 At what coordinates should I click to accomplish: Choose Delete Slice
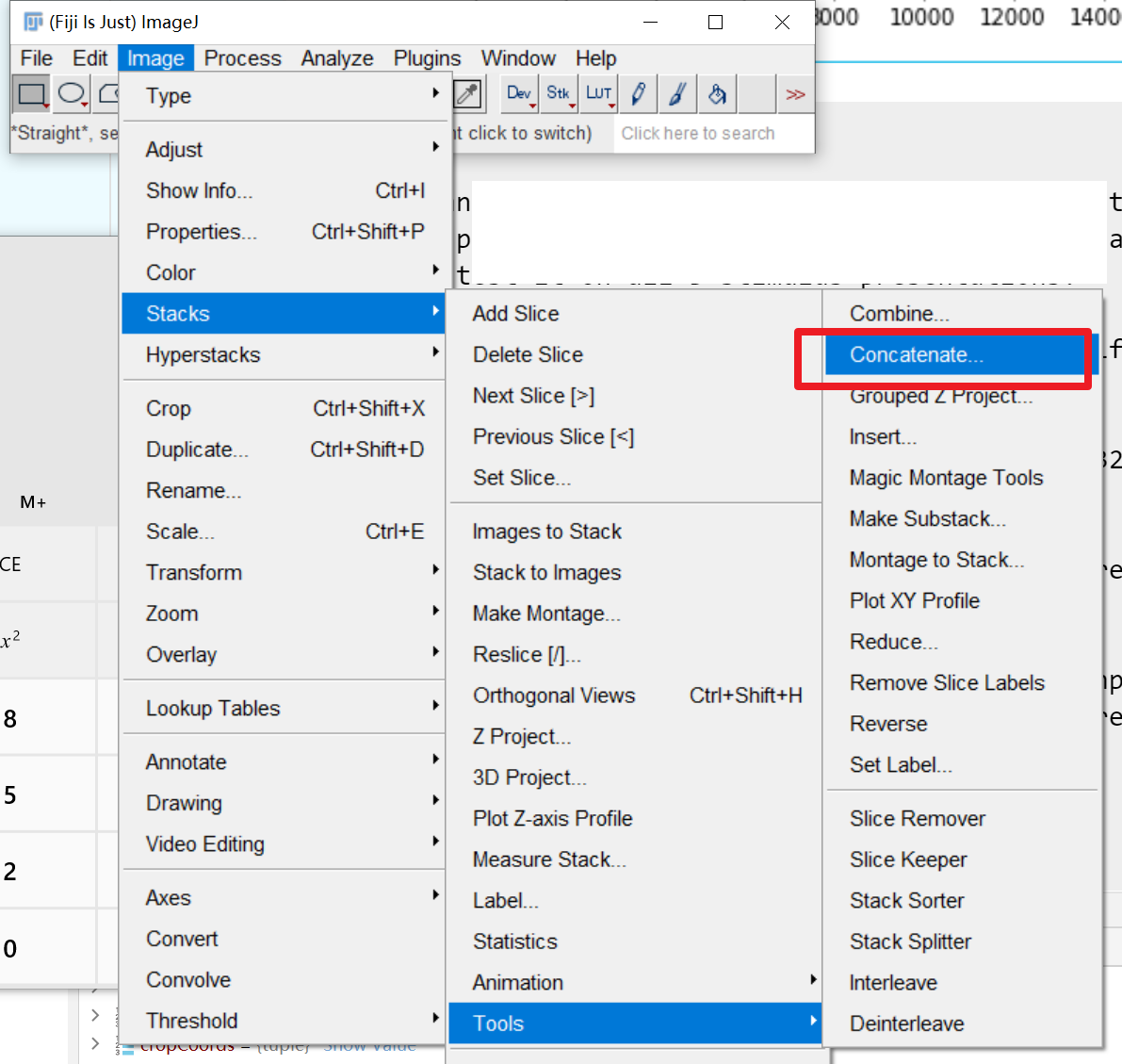pyautogui.click(x=635, y=354)
